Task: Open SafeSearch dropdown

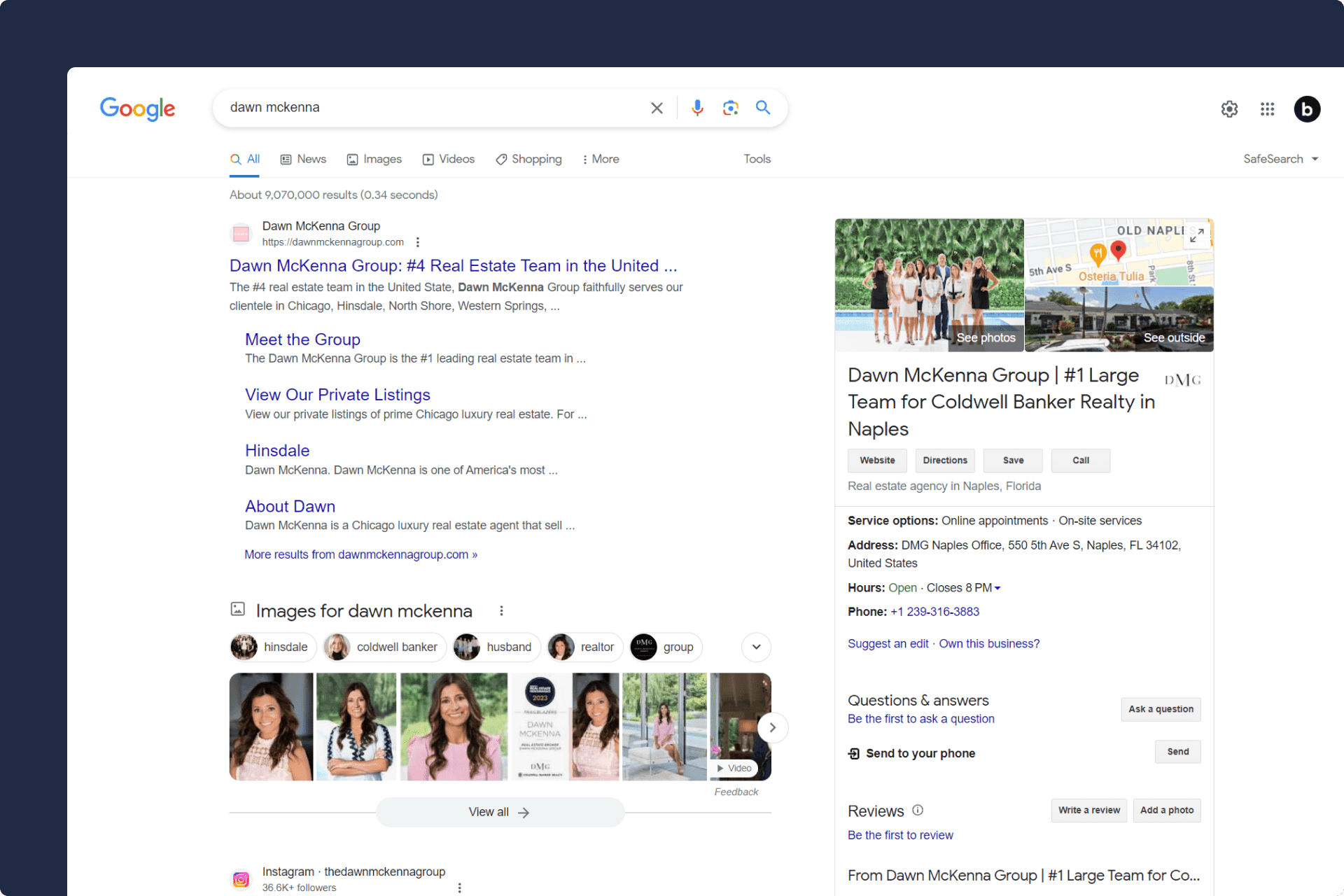Action: pyautogui.click(x=1280, y=159)
